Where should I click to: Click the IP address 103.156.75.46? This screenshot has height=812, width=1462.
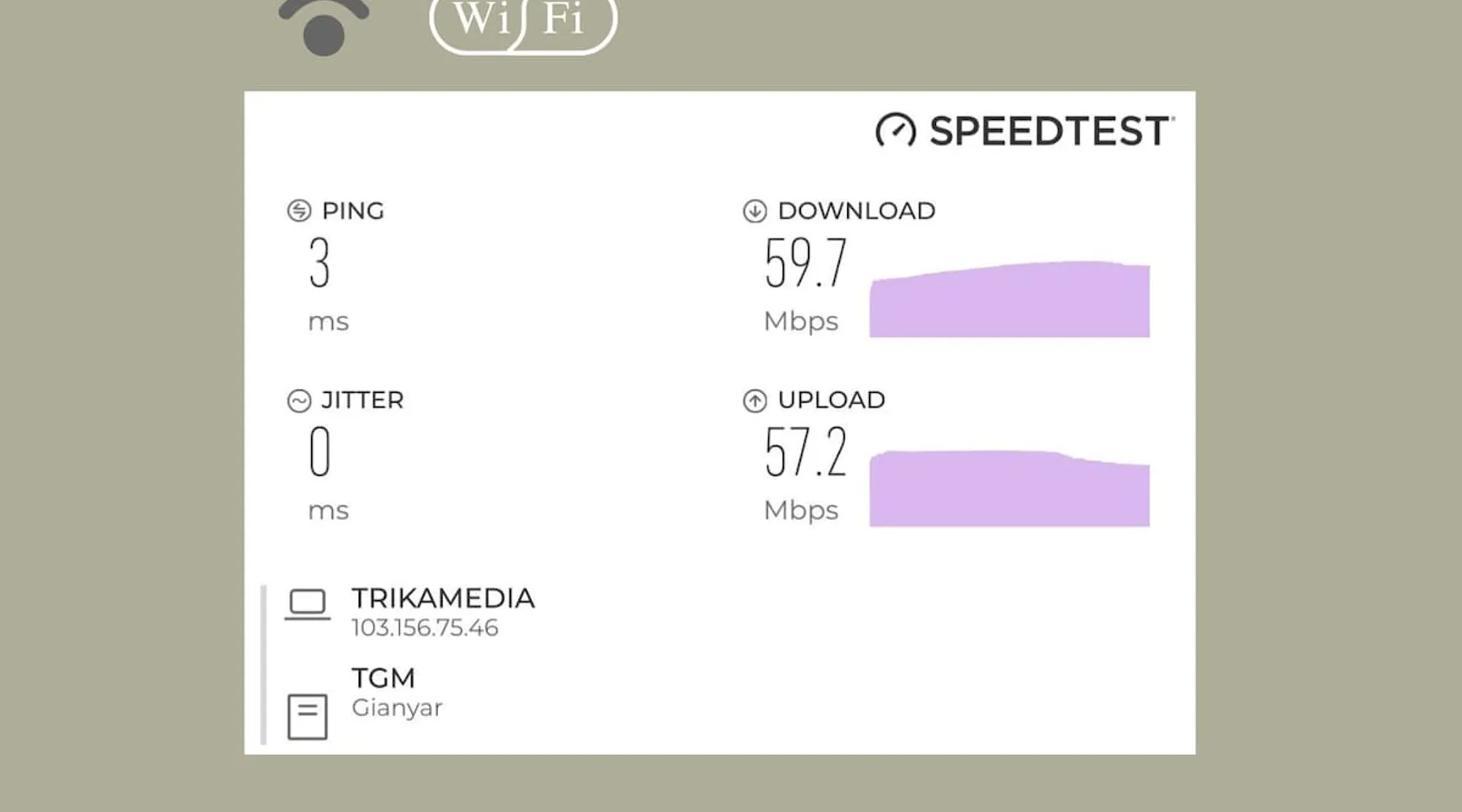(425, 628)
